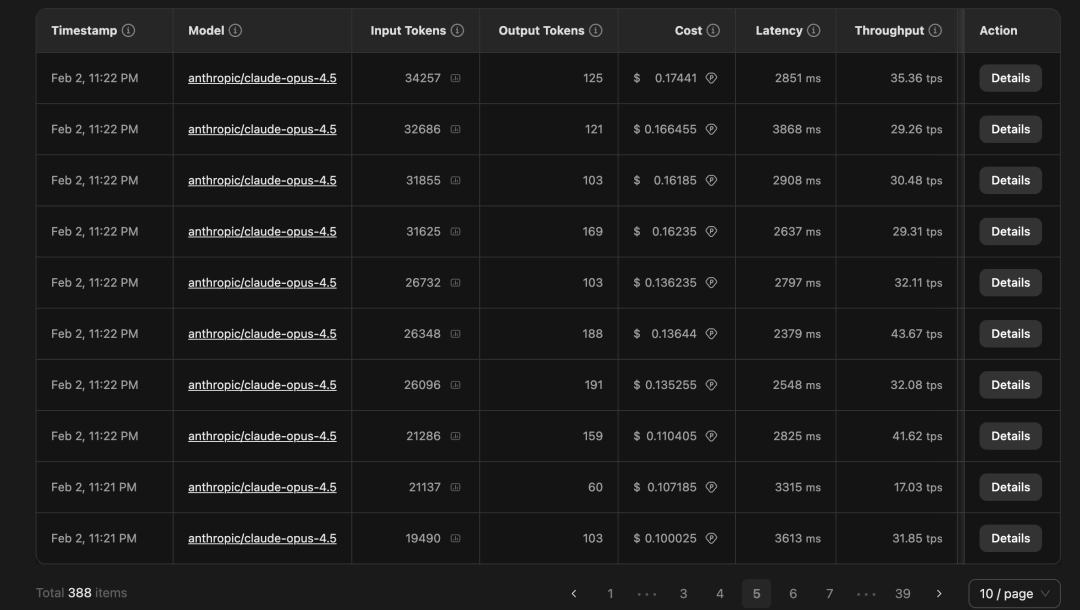The height and width of the screenshot is (610, 1080).
Task: Jump to page 6 in pagination
Action: [793, 593]
